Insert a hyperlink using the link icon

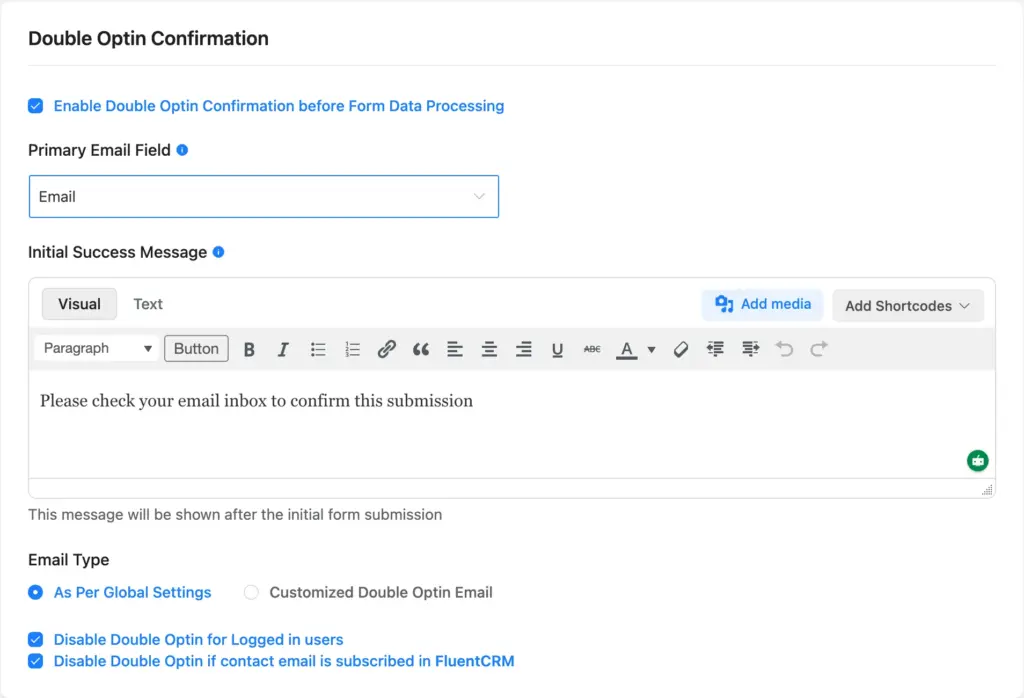click(x=386, y=349)
